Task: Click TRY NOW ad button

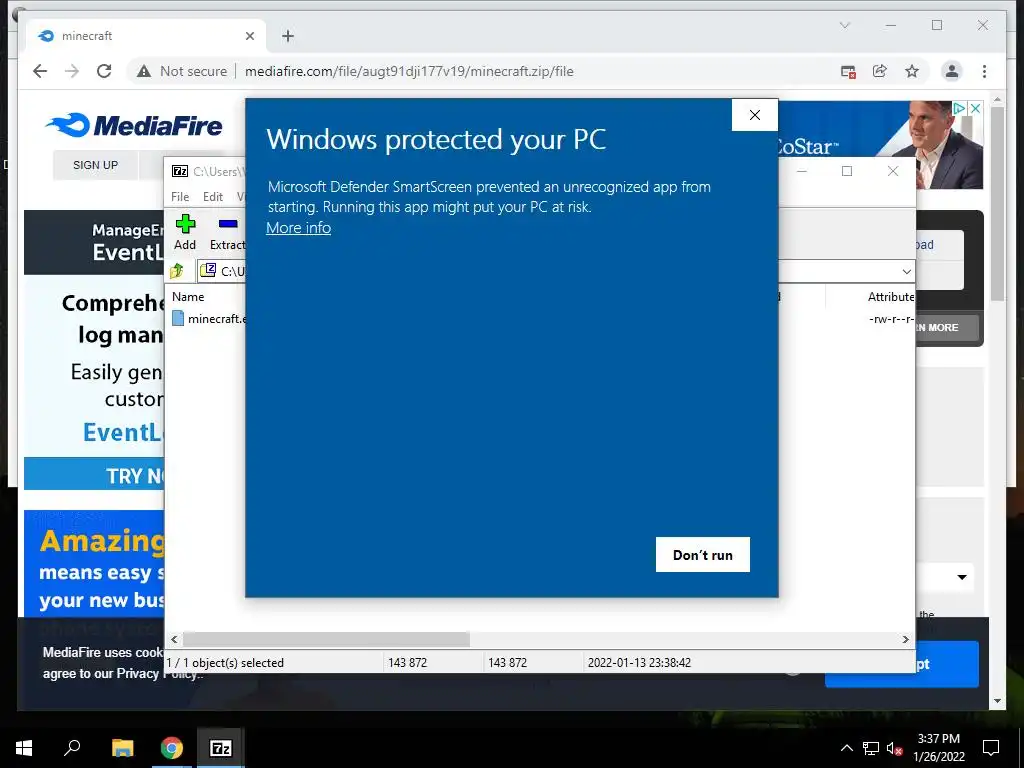Action: tap(94, 475)
